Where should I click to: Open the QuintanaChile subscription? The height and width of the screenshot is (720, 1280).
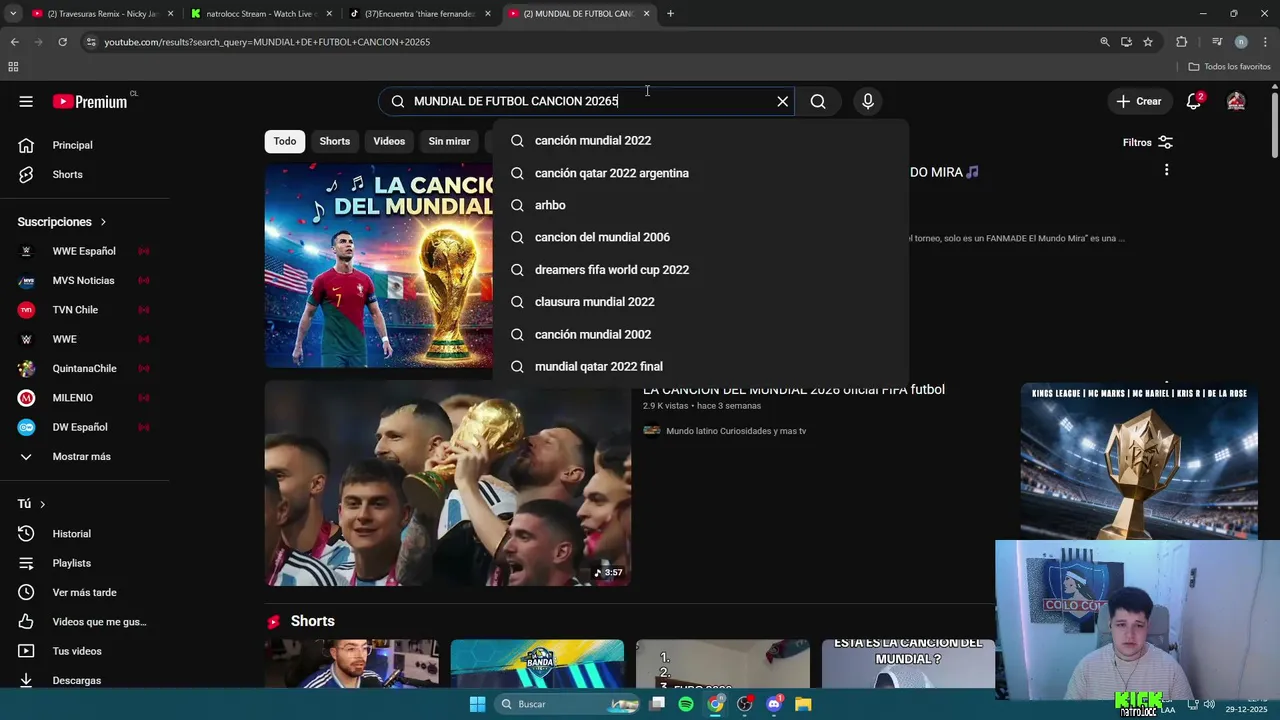coord(85,368)
